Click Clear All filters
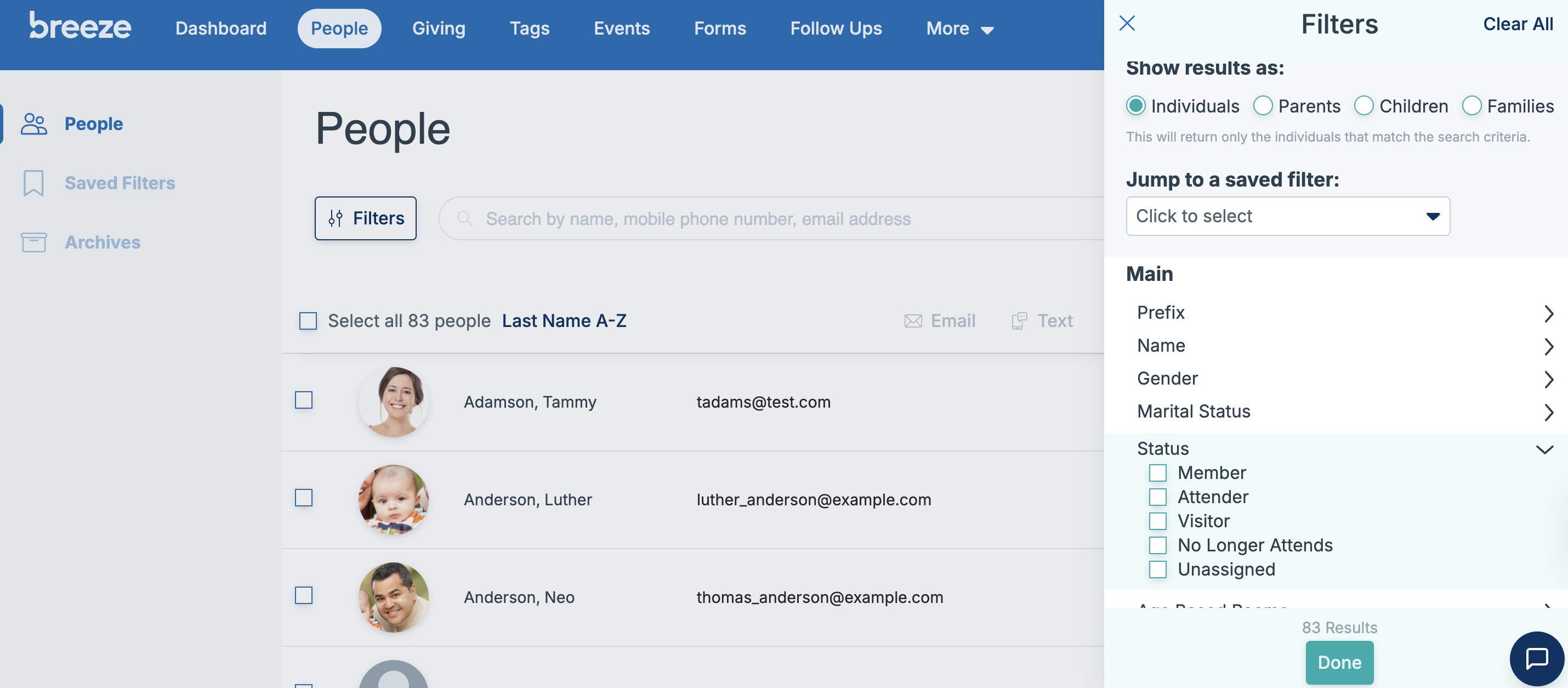1568x688 pixels. [x=1518, y=24]
